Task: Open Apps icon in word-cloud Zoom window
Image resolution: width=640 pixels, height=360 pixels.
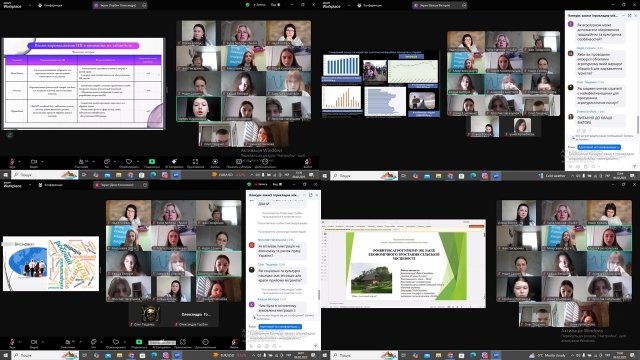Action: [183, 342]
